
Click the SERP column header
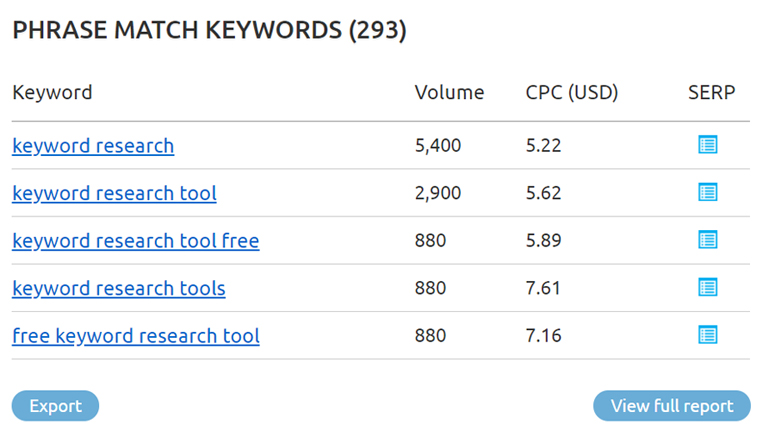(712, 92)
